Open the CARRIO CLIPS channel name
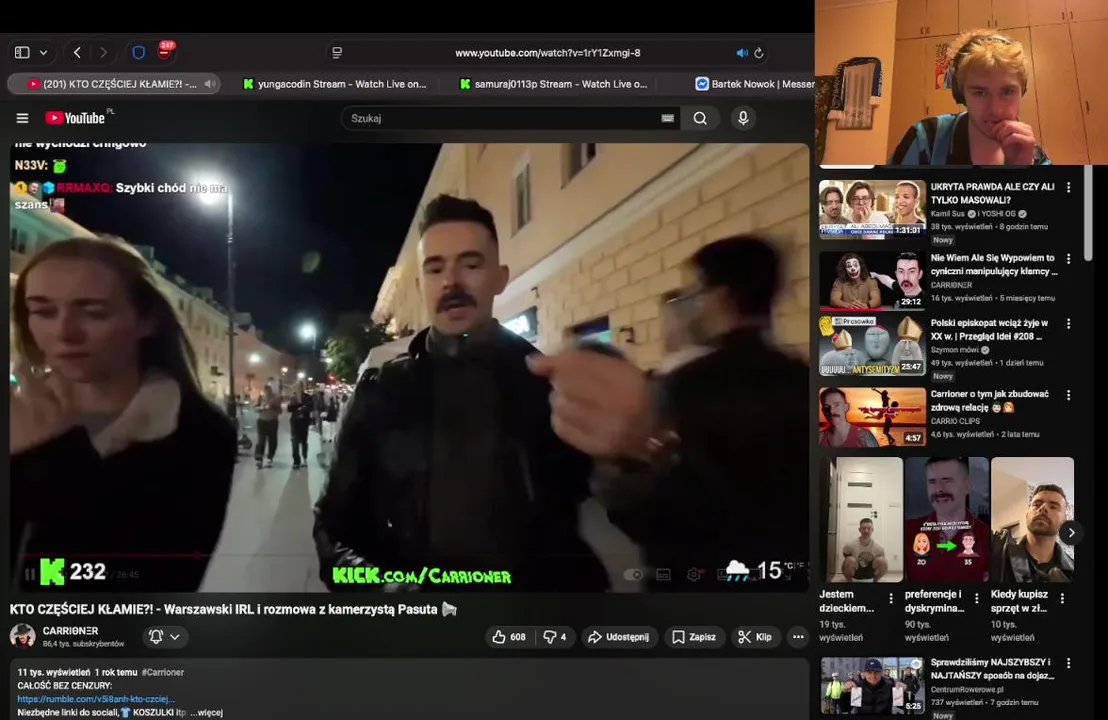1108x720 pixels. (x=955, y=421)
